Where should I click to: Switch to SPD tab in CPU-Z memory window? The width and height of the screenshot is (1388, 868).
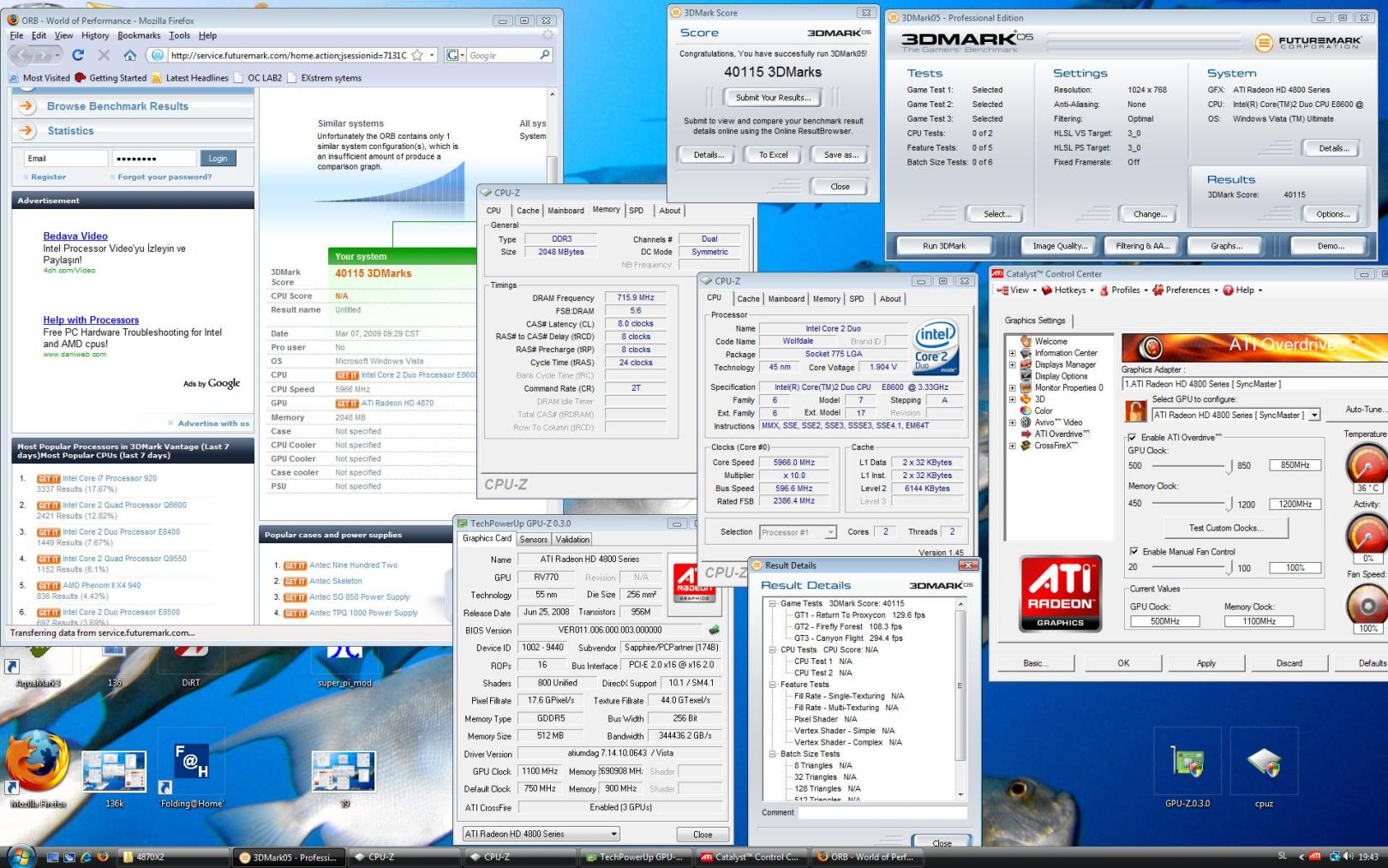click(x=636, y=211)
